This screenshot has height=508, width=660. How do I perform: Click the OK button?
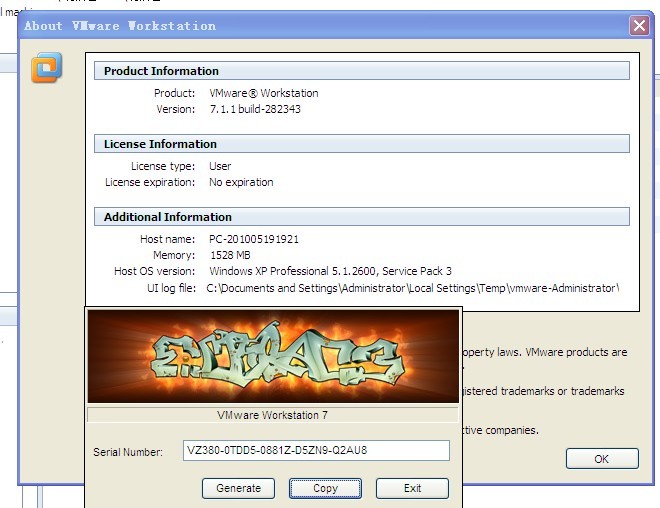pos(602,458)
